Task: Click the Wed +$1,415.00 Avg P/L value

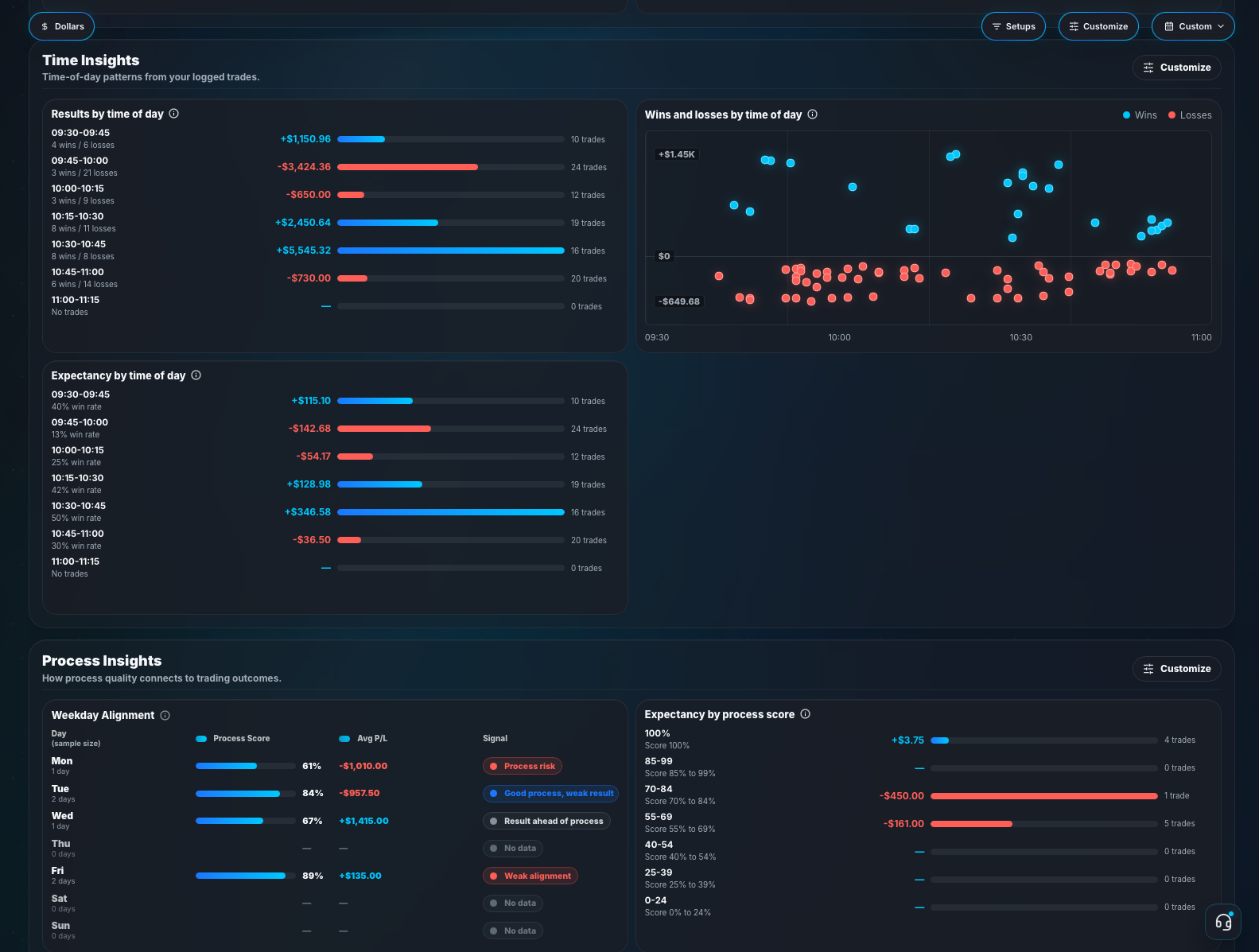Action: coord(363,821)
